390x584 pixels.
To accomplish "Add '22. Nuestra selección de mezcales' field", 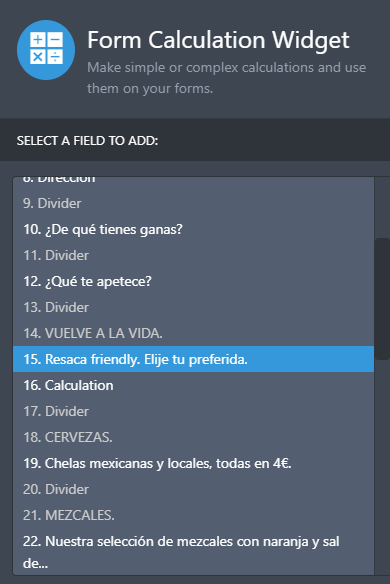I will (x=193, y=552).
